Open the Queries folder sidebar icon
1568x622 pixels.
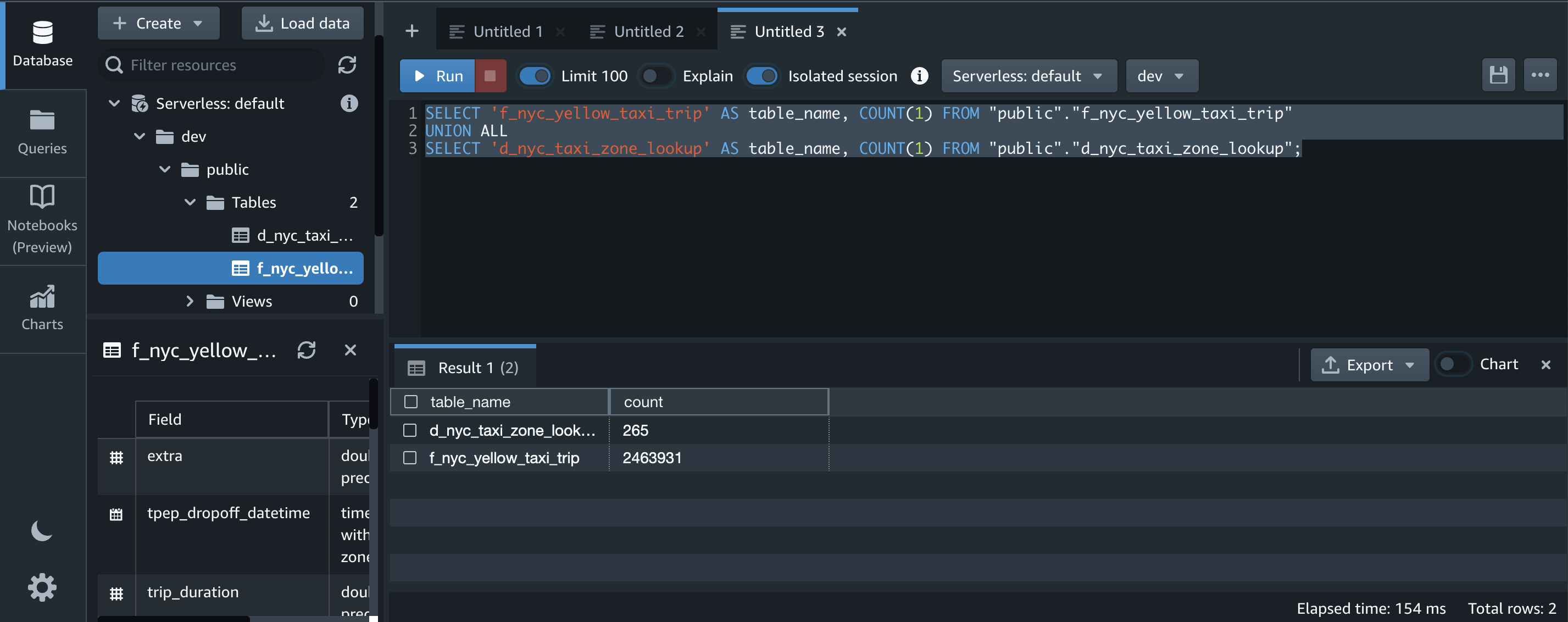tap(42, 131)
